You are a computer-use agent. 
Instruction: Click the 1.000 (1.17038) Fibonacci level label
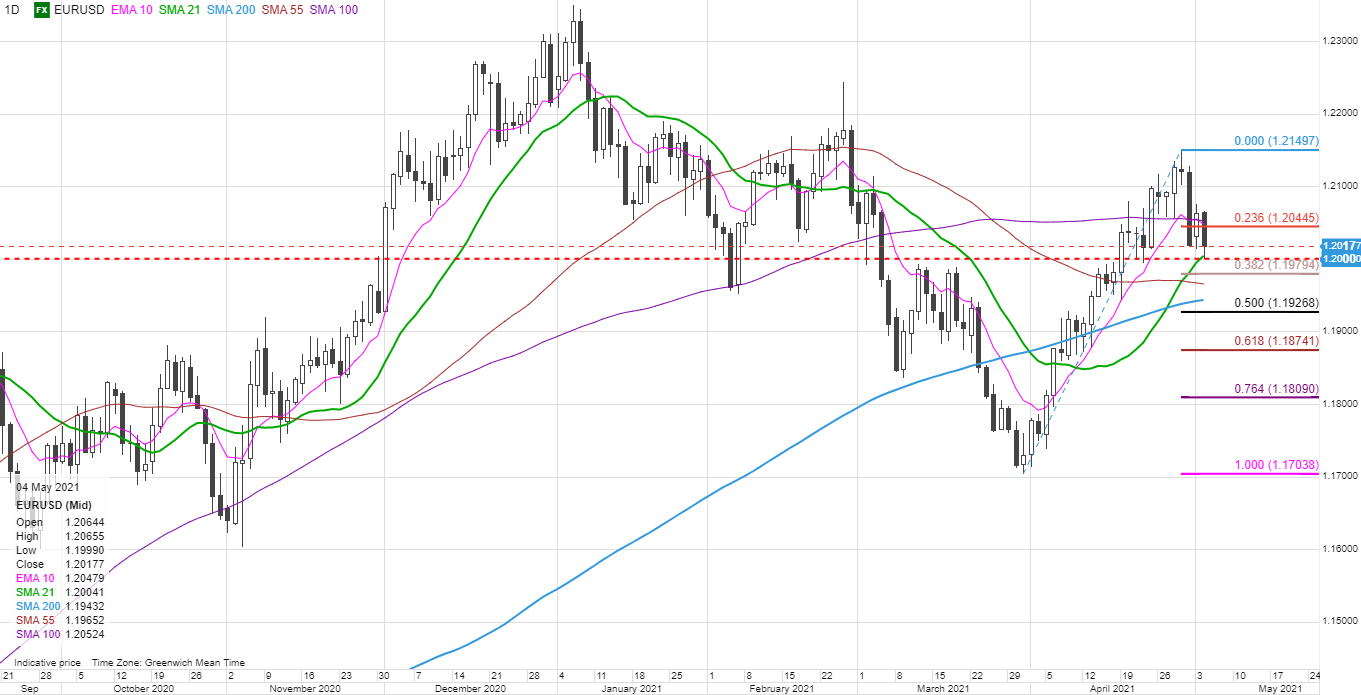(x=1274, y=465)
